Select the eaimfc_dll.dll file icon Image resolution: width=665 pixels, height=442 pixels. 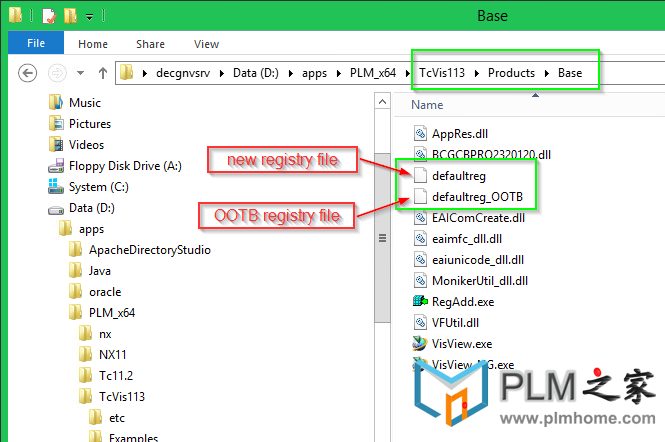coord(420,238)
